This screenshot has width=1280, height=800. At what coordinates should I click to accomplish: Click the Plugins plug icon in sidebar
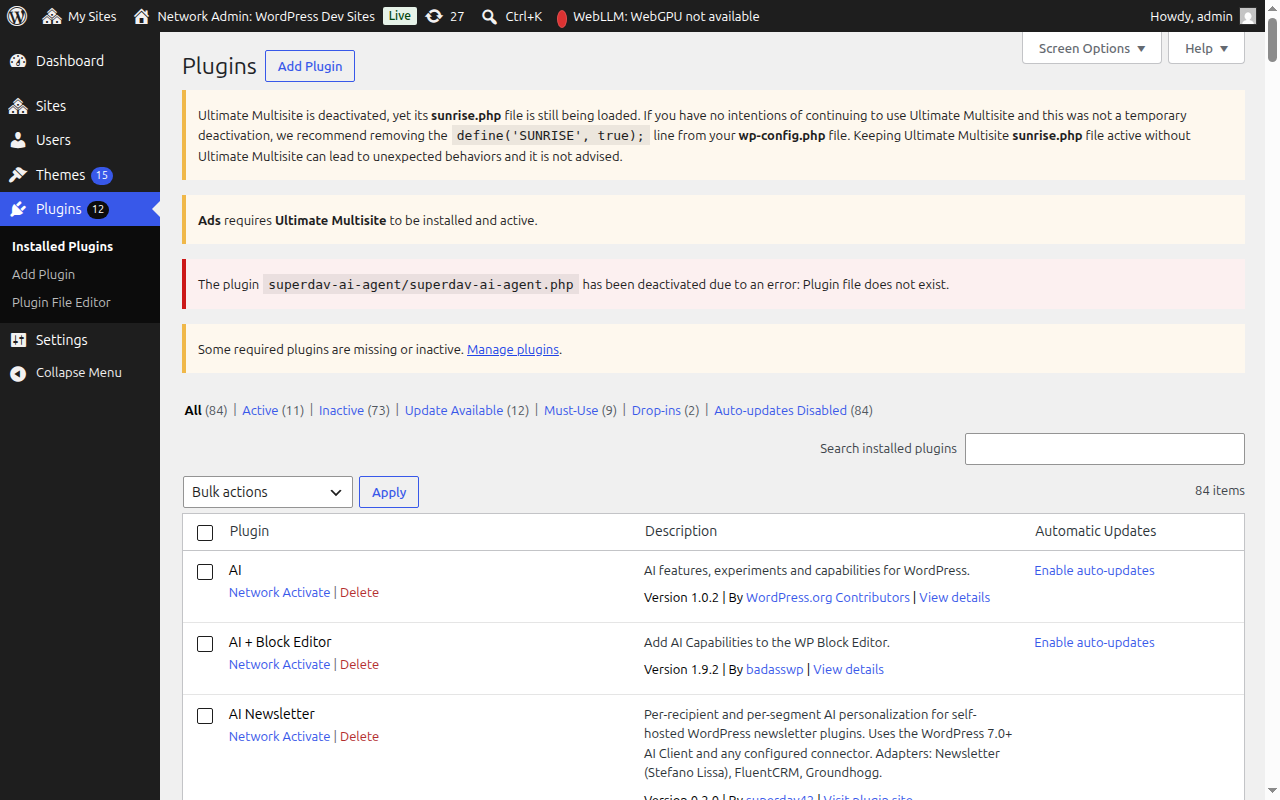18,209
